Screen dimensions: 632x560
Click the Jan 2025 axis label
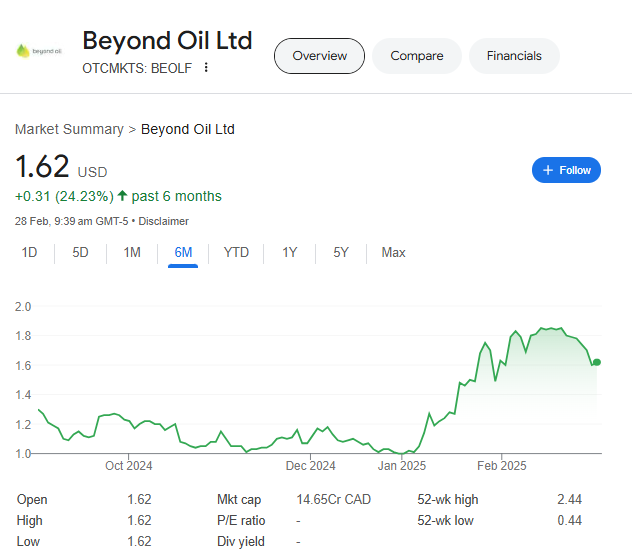click(401, 466)
